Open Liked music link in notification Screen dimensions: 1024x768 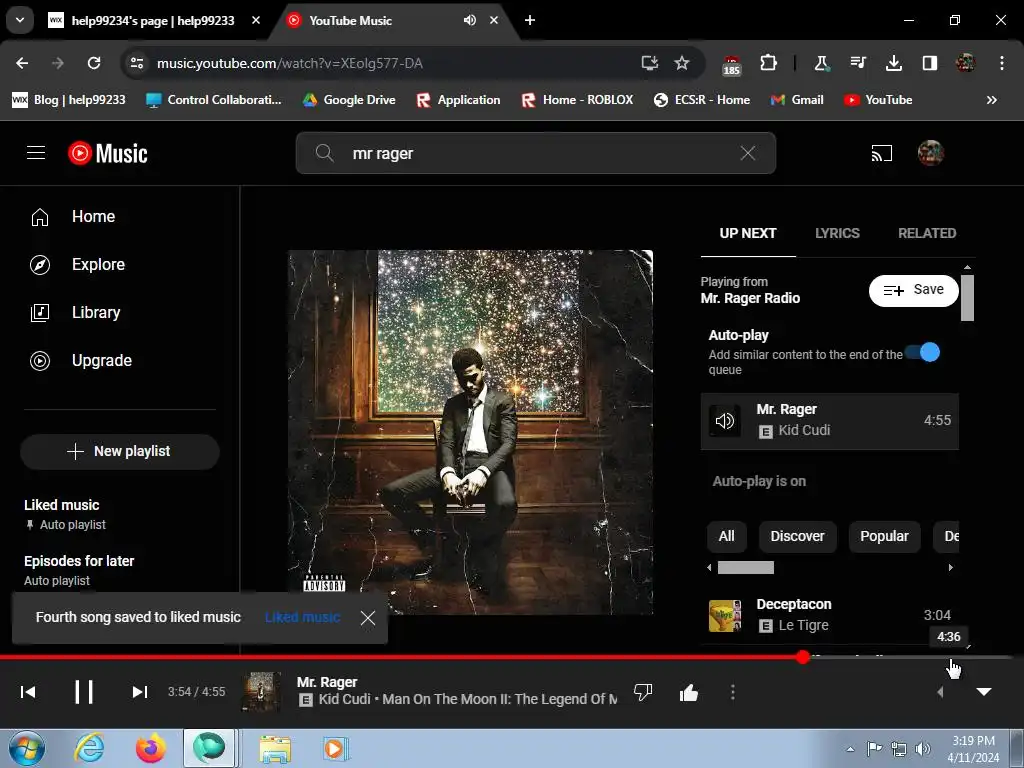click(302, 617)
